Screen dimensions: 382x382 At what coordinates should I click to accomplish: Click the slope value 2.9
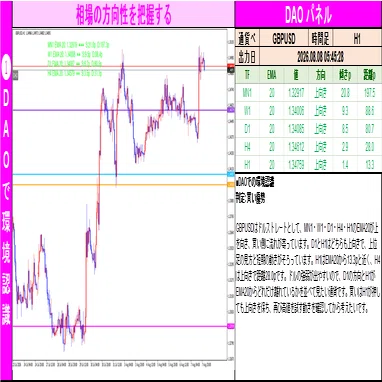(345, 147)
